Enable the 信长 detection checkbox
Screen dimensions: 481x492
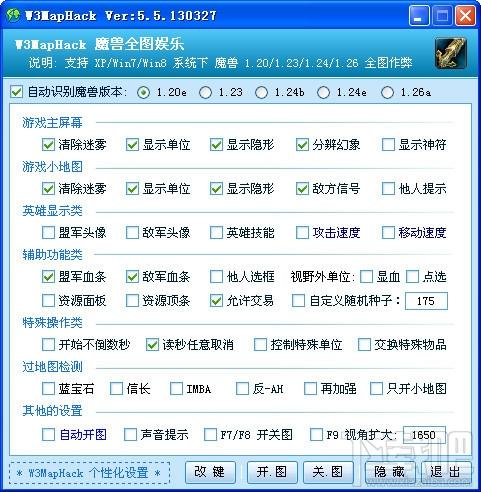click(116, 389)
